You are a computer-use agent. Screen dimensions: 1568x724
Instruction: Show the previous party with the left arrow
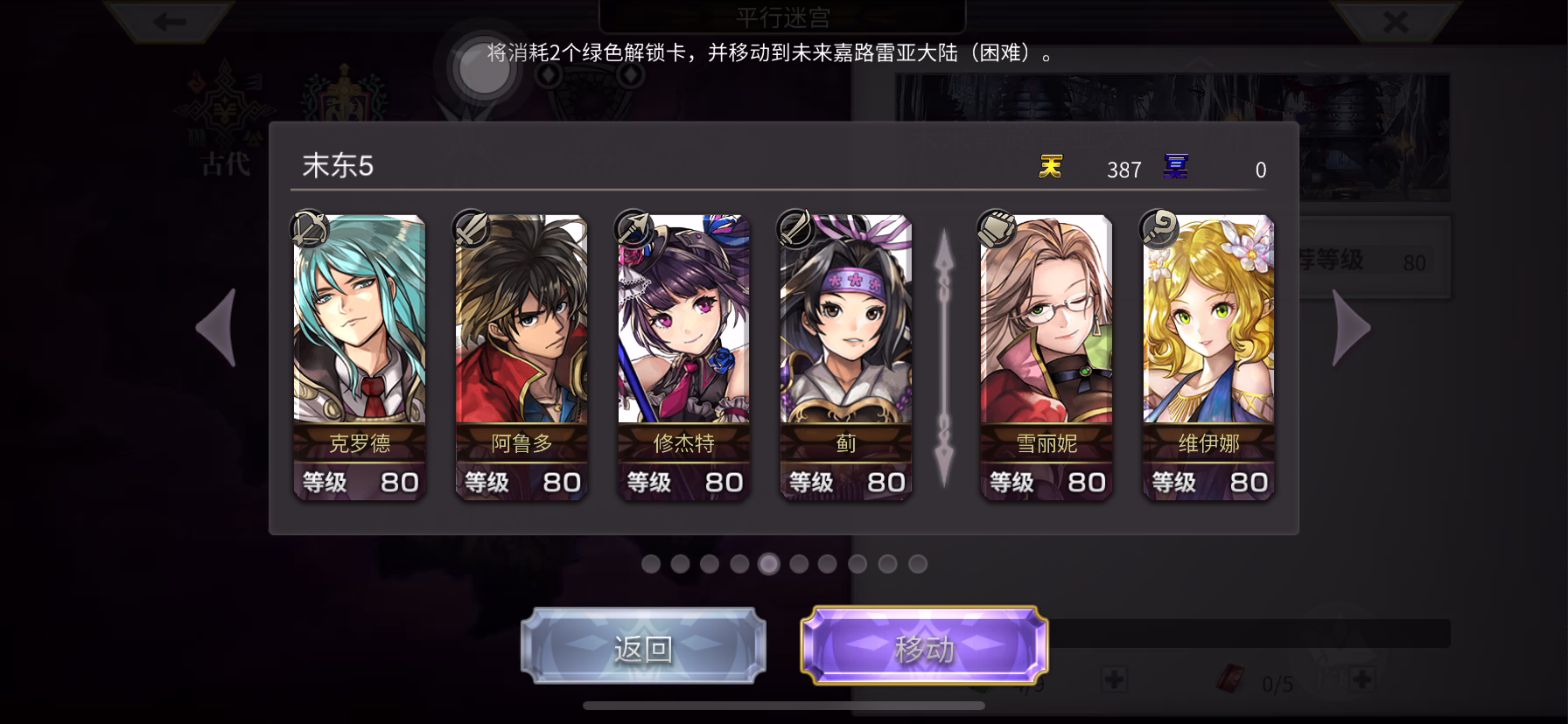tap(216, 328)
